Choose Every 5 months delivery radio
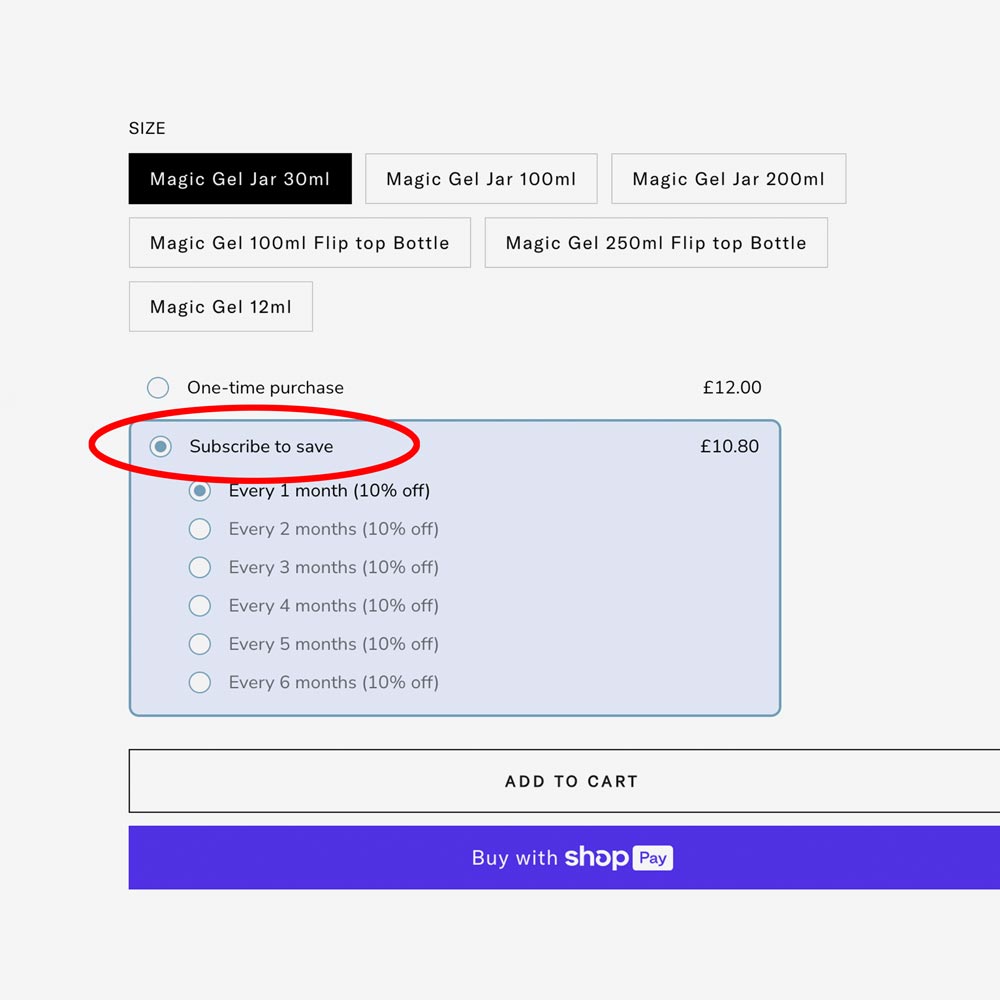 click(200, 644)
